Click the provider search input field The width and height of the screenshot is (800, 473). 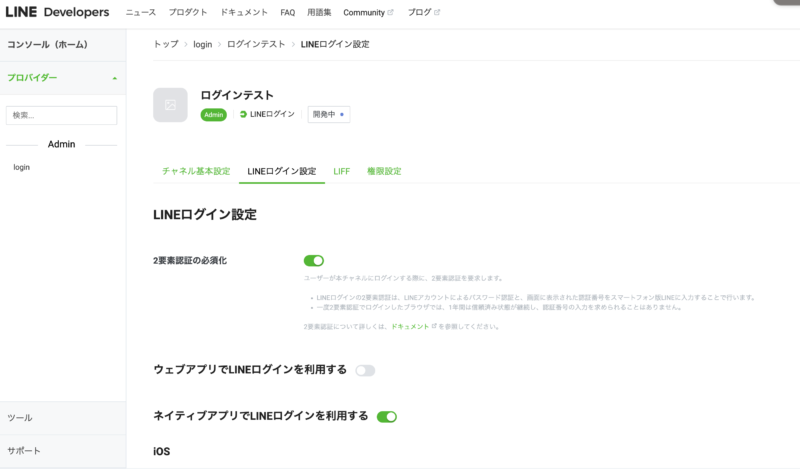click(x=62, y=116)
